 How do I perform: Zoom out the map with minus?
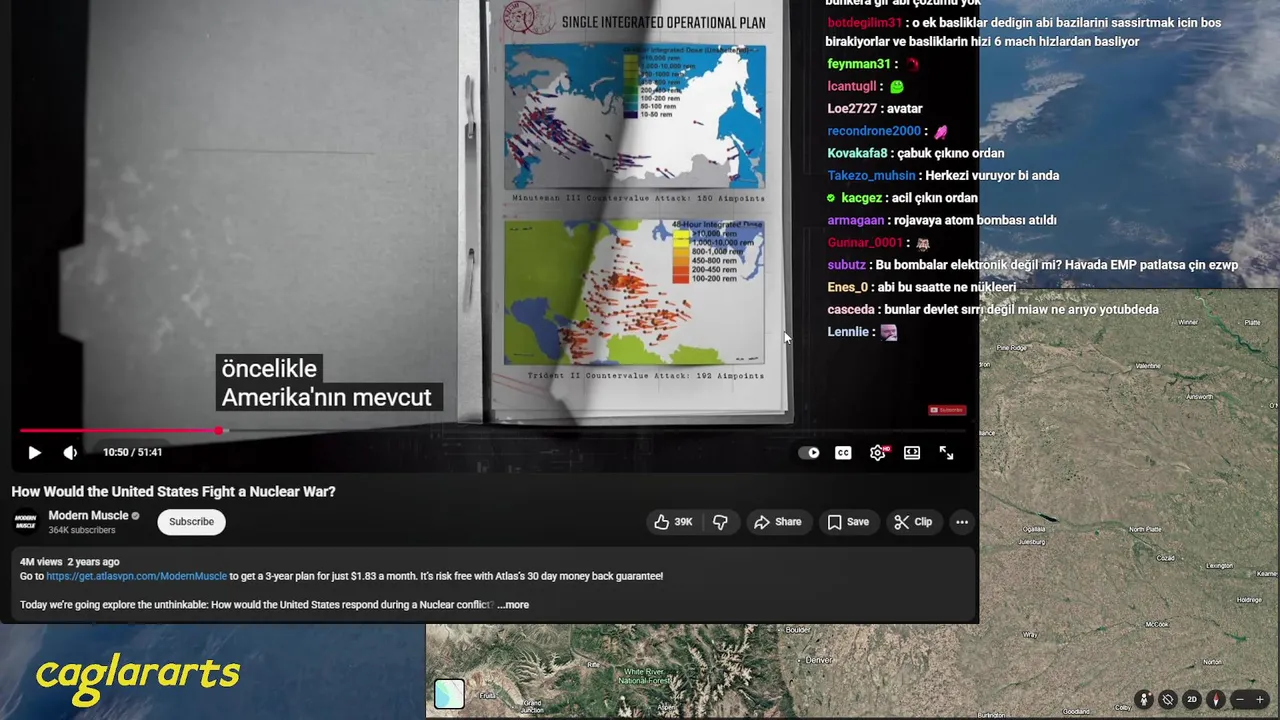click(1240, 700)
